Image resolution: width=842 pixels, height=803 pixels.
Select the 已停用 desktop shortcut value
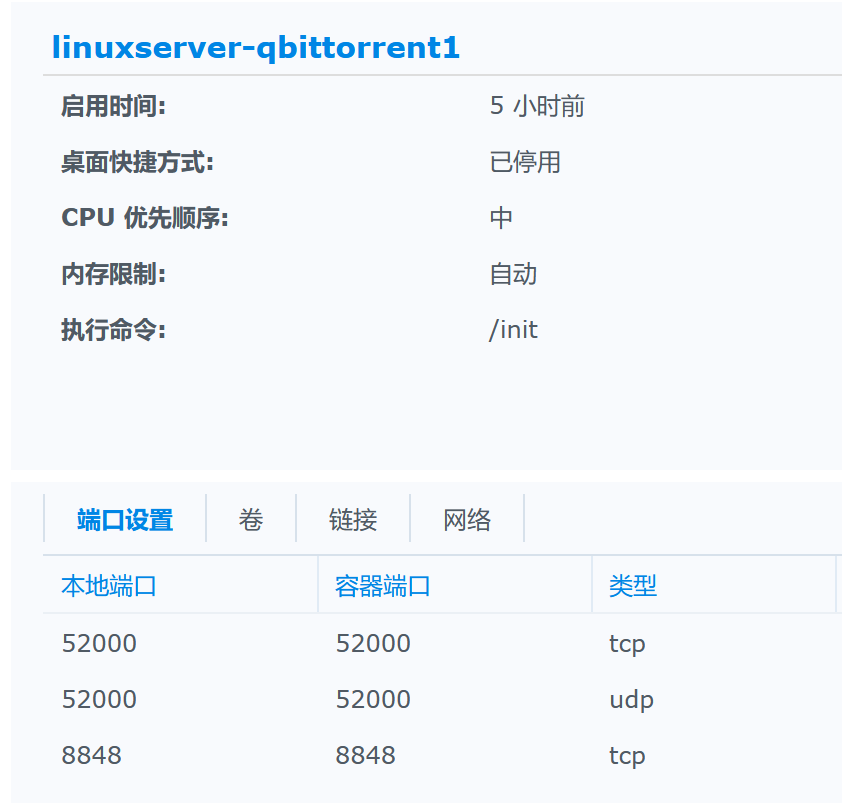[525, 162]
